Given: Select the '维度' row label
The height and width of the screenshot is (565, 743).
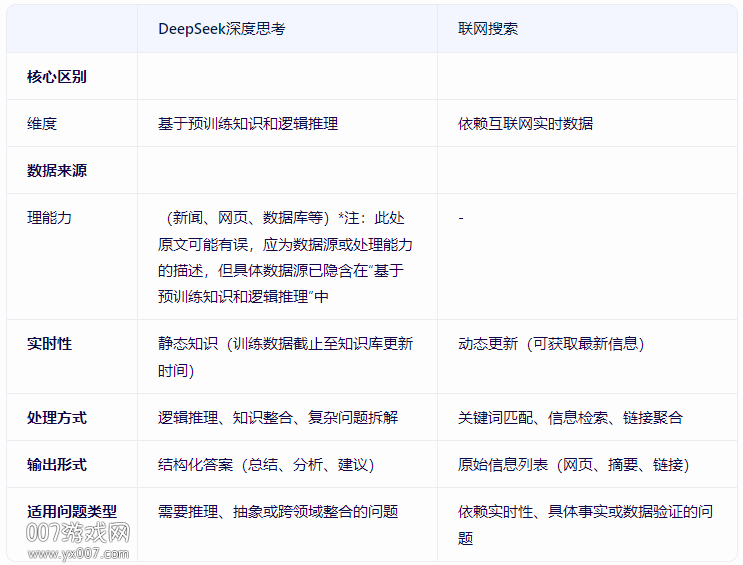Looking at the screenshot, I should pos(42,124).
